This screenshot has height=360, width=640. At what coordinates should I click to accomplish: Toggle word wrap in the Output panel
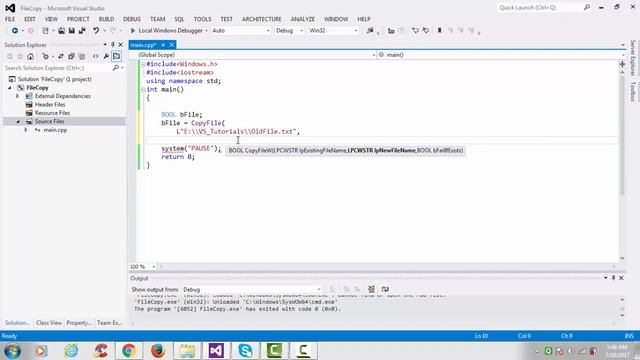[x=385, y=289]
